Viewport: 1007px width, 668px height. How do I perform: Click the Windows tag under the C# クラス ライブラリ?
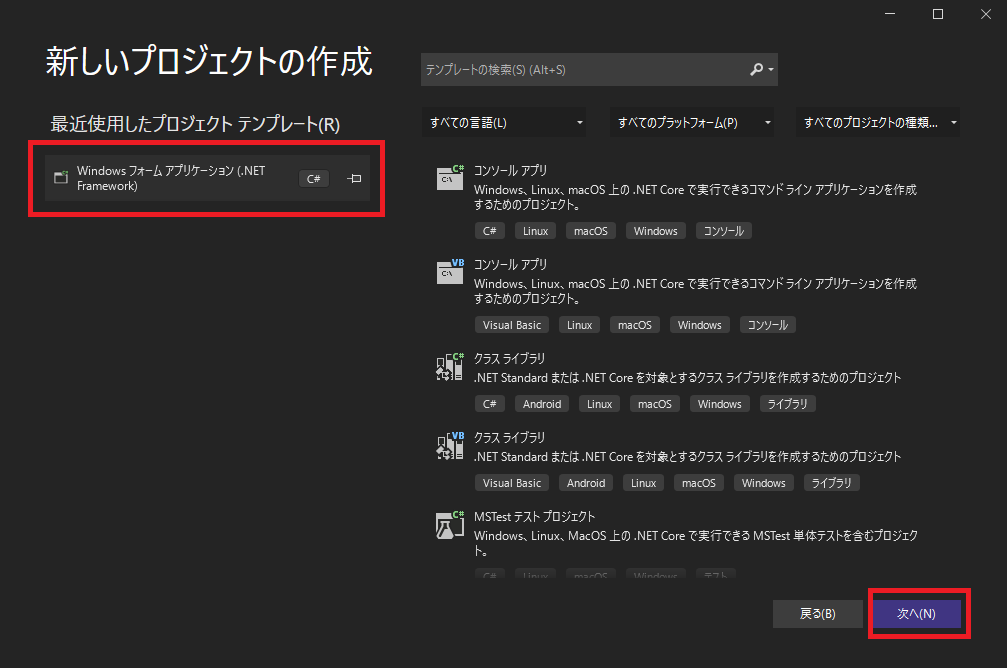click(x=719, y=404)
